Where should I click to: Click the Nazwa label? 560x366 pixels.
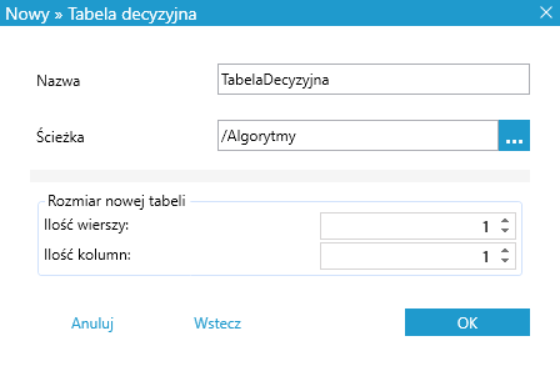[x=58, y=81]
